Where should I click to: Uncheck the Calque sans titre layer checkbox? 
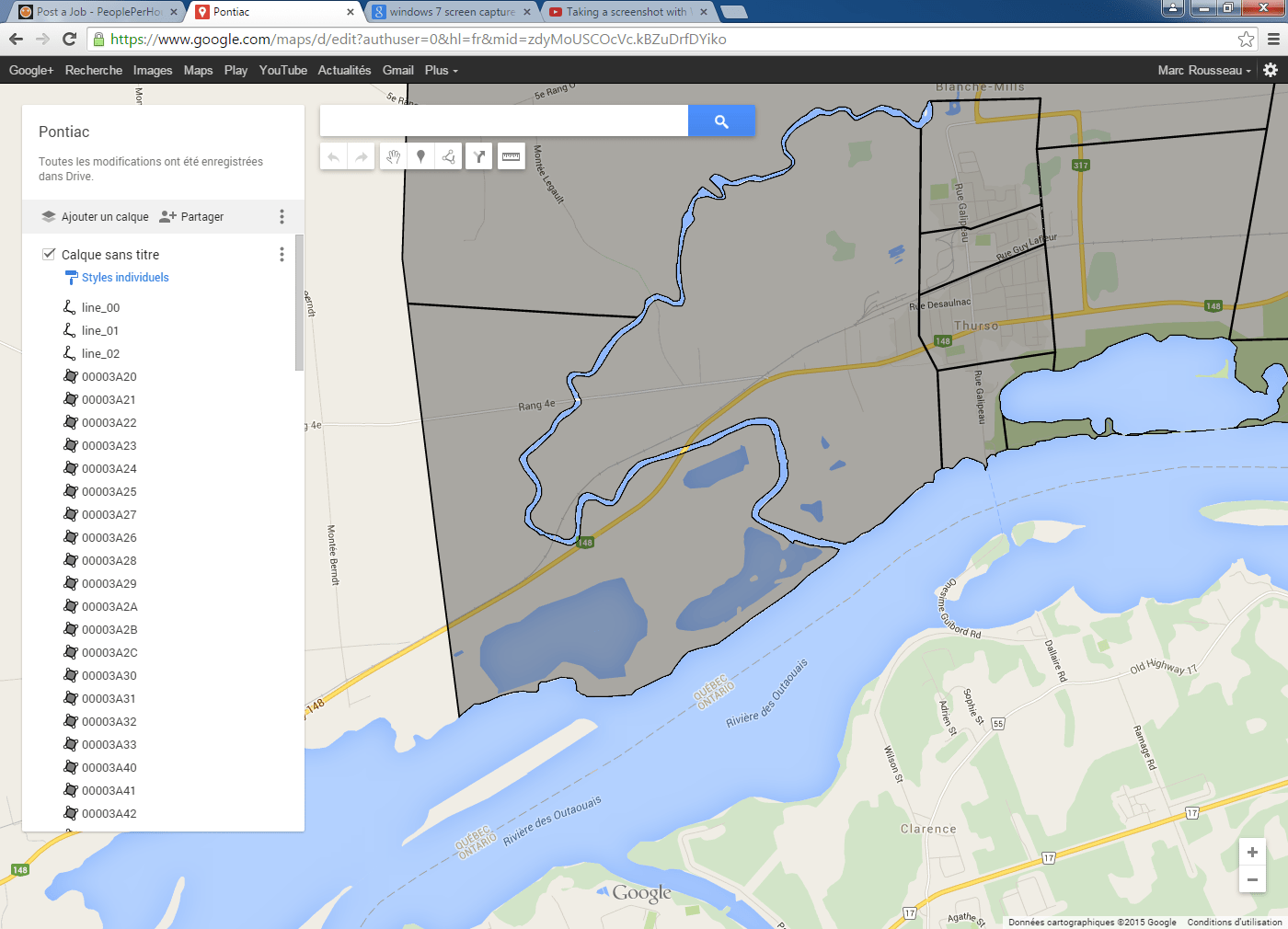[48, 254]
